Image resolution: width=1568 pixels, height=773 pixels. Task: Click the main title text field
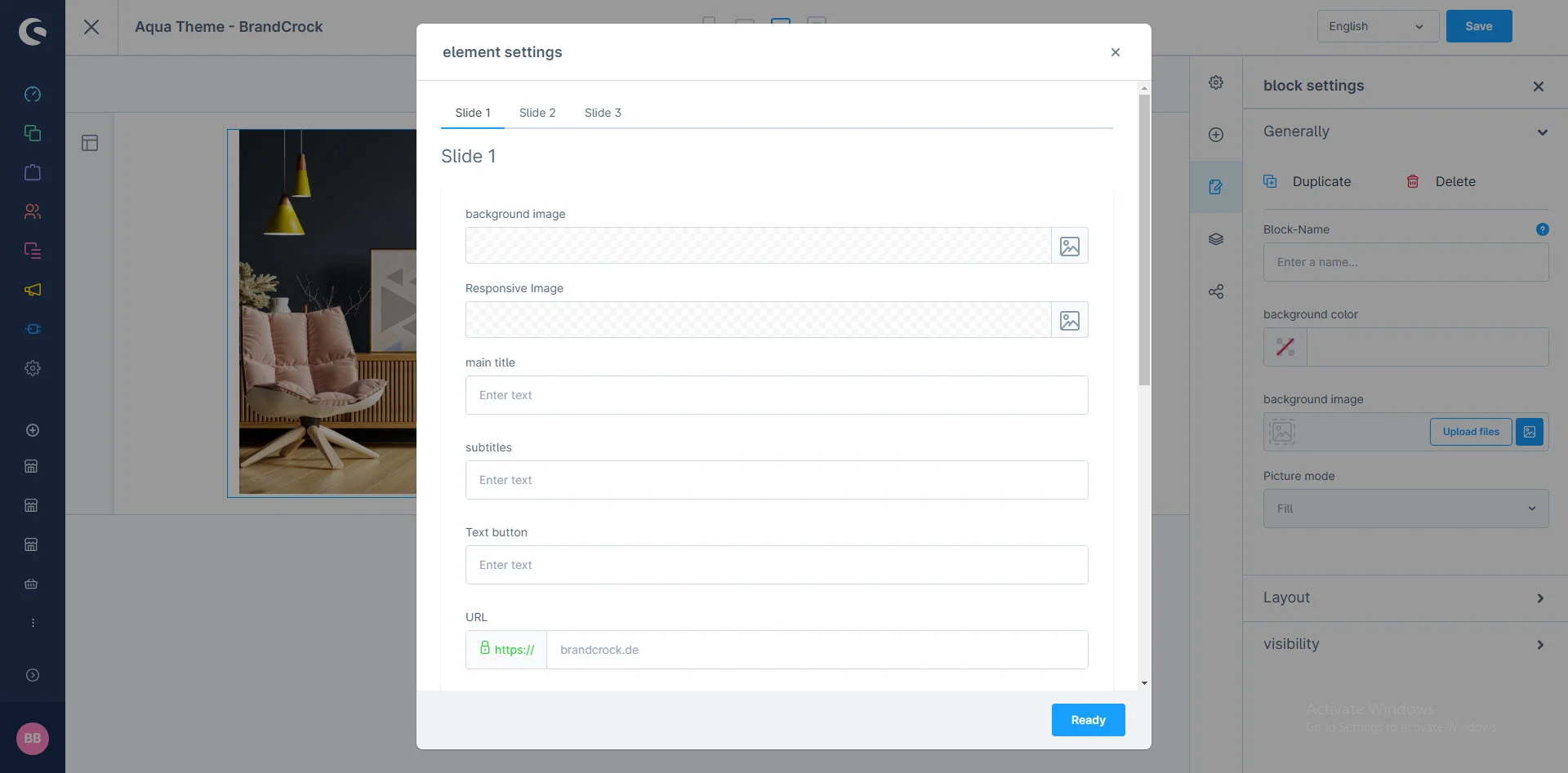pos(776,395)
